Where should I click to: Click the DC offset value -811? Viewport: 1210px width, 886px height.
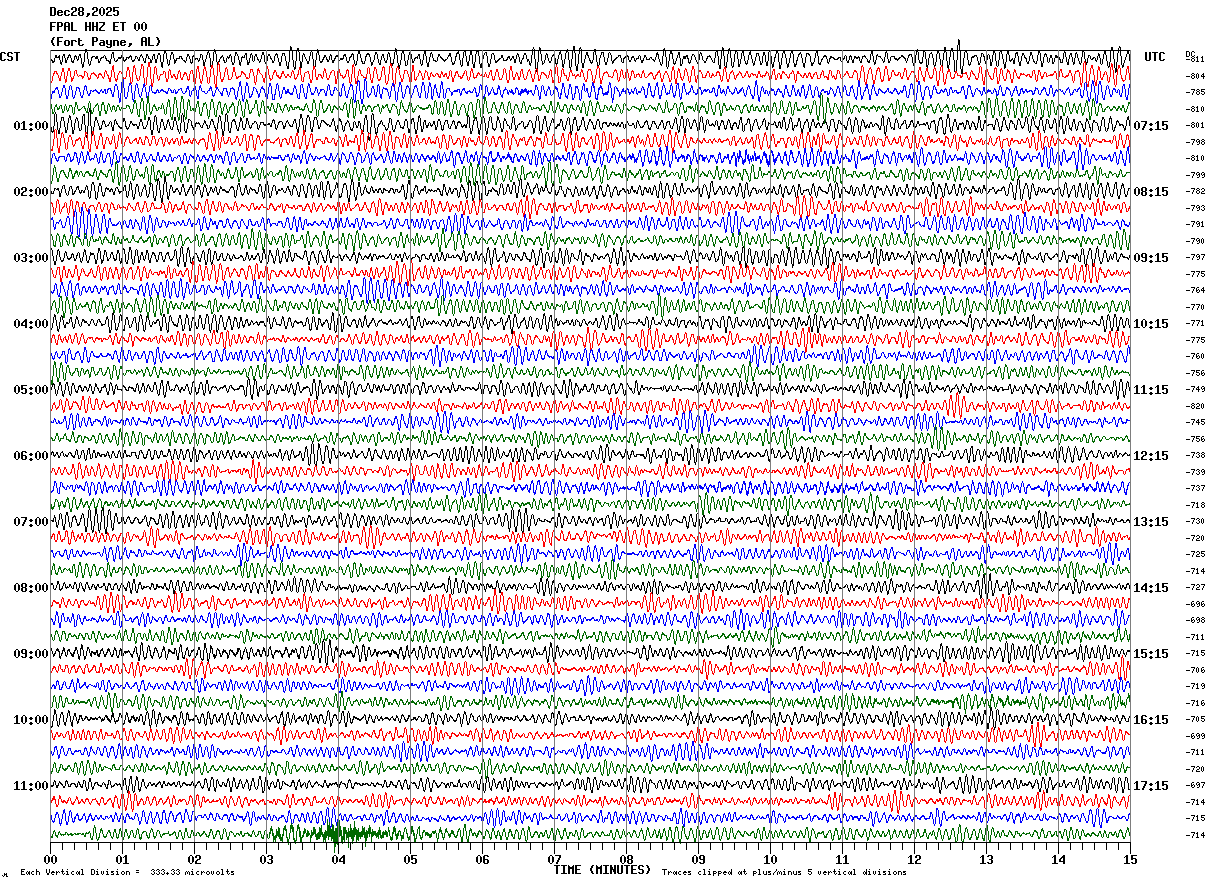1196,60
